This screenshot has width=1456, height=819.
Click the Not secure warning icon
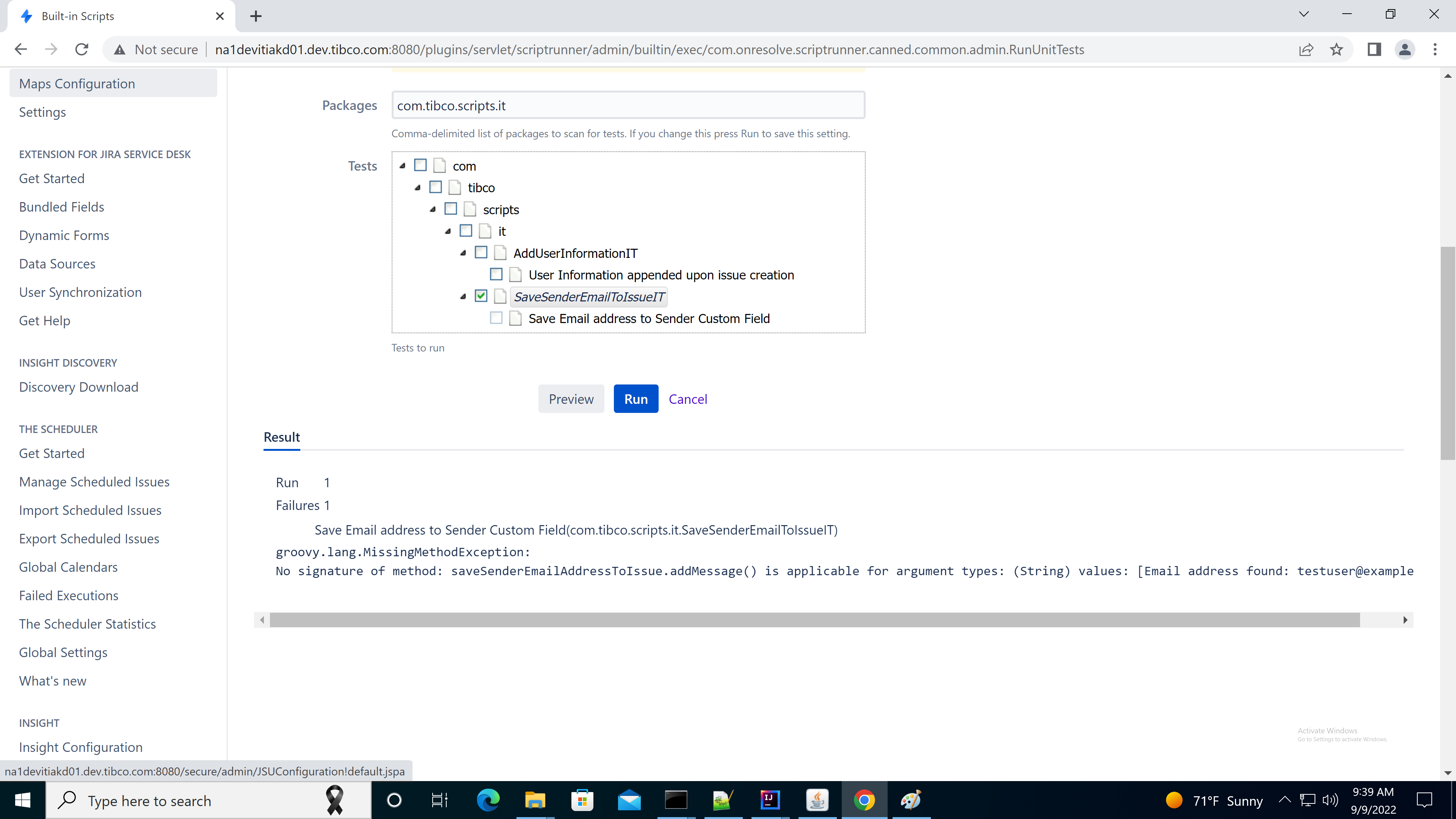119,50
